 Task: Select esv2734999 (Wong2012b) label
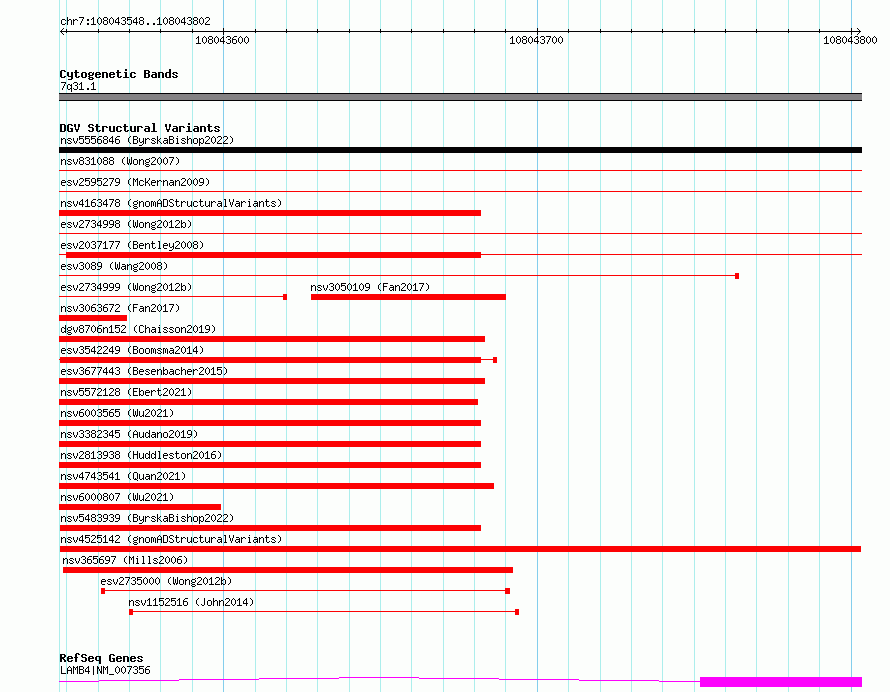tap(126, 287)
